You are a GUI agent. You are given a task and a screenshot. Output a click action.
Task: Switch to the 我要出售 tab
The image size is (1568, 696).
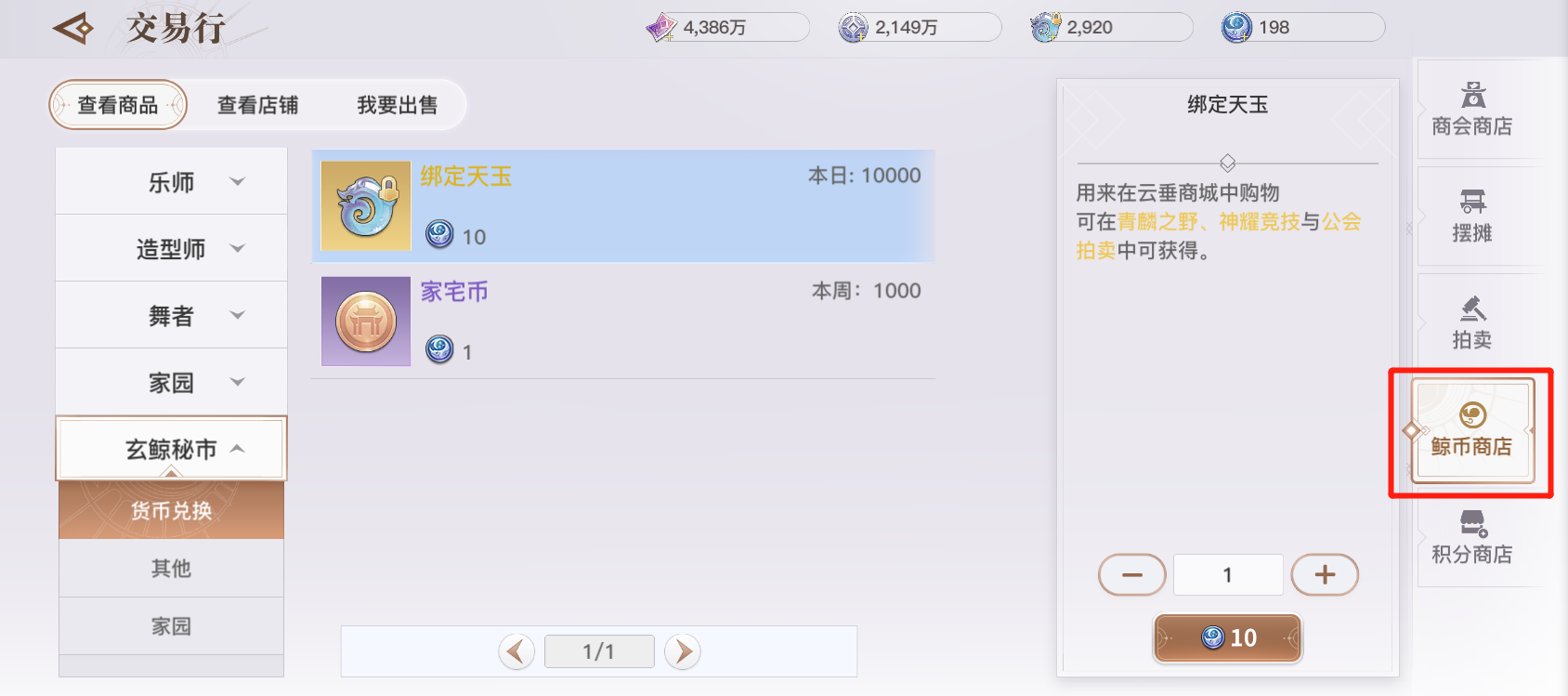point(397,105)
